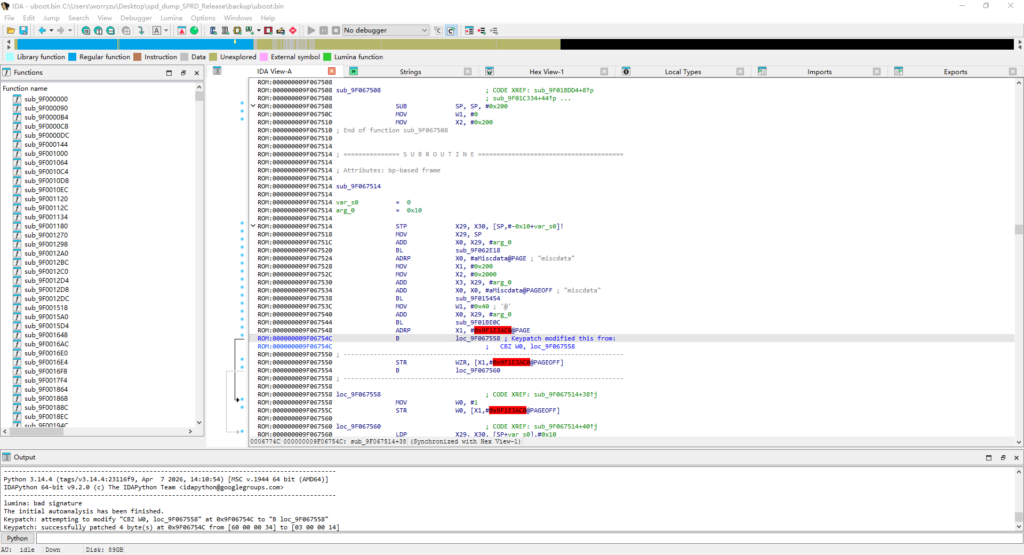Click the 'Function name' column header
This screenshot has width=1024, height=555.
(x=25, y=88)
